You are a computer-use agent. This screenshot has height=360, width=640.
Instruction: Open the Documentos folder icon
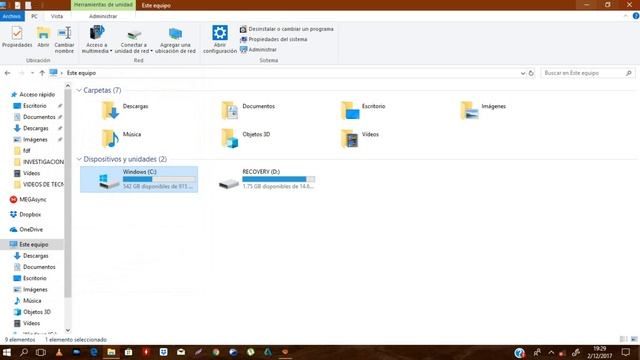pyautogui.click(x=229, y=110)
